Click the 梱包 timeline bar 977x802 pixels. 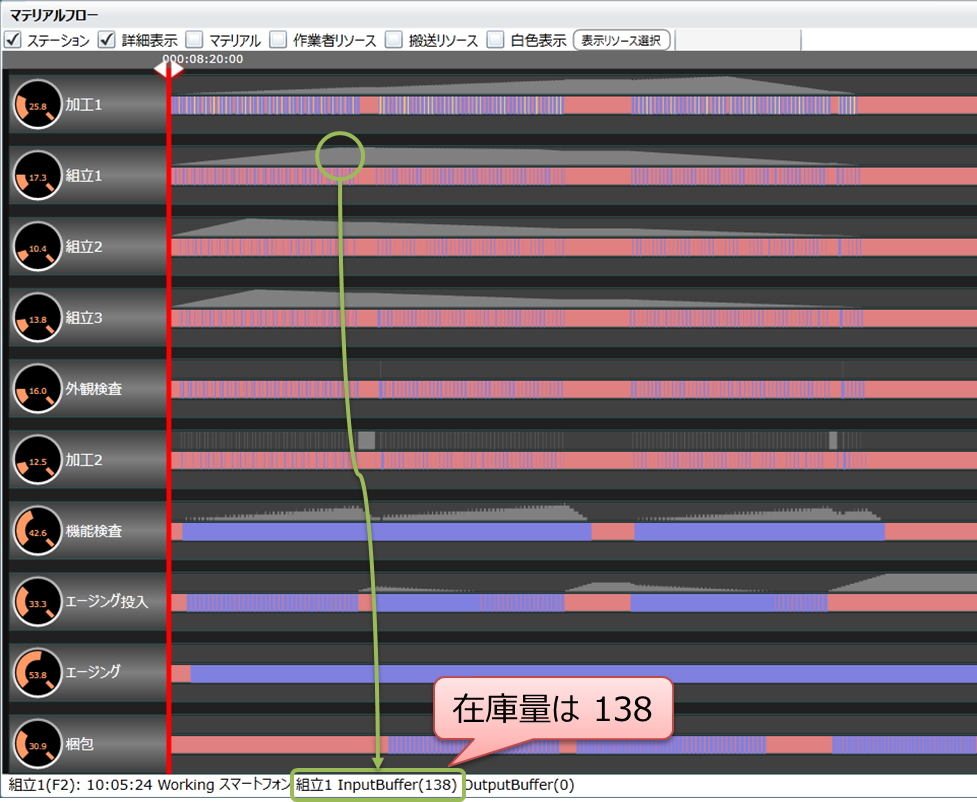click(574, 745)
